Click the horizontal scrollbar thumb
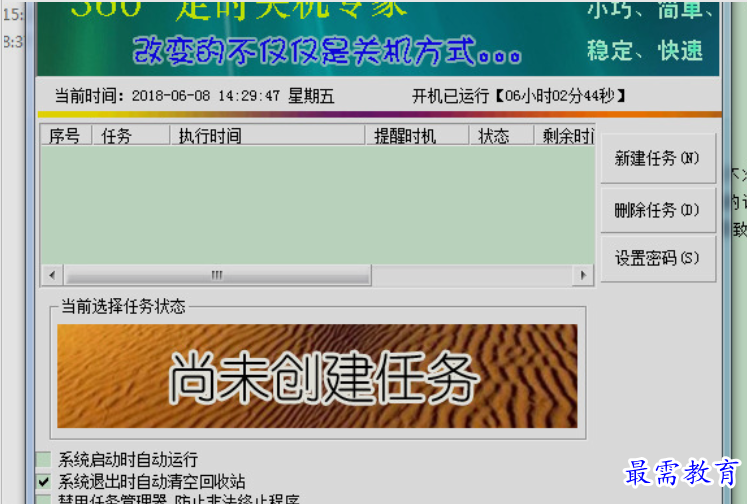 (x=216, y=275)
